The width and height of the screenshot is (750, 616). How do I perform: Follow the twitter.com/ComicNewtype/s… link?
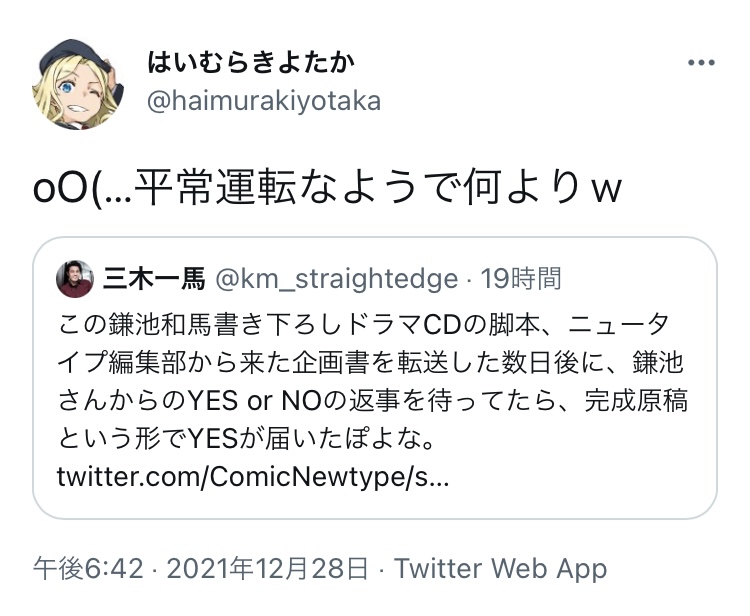tap(253, 477)
